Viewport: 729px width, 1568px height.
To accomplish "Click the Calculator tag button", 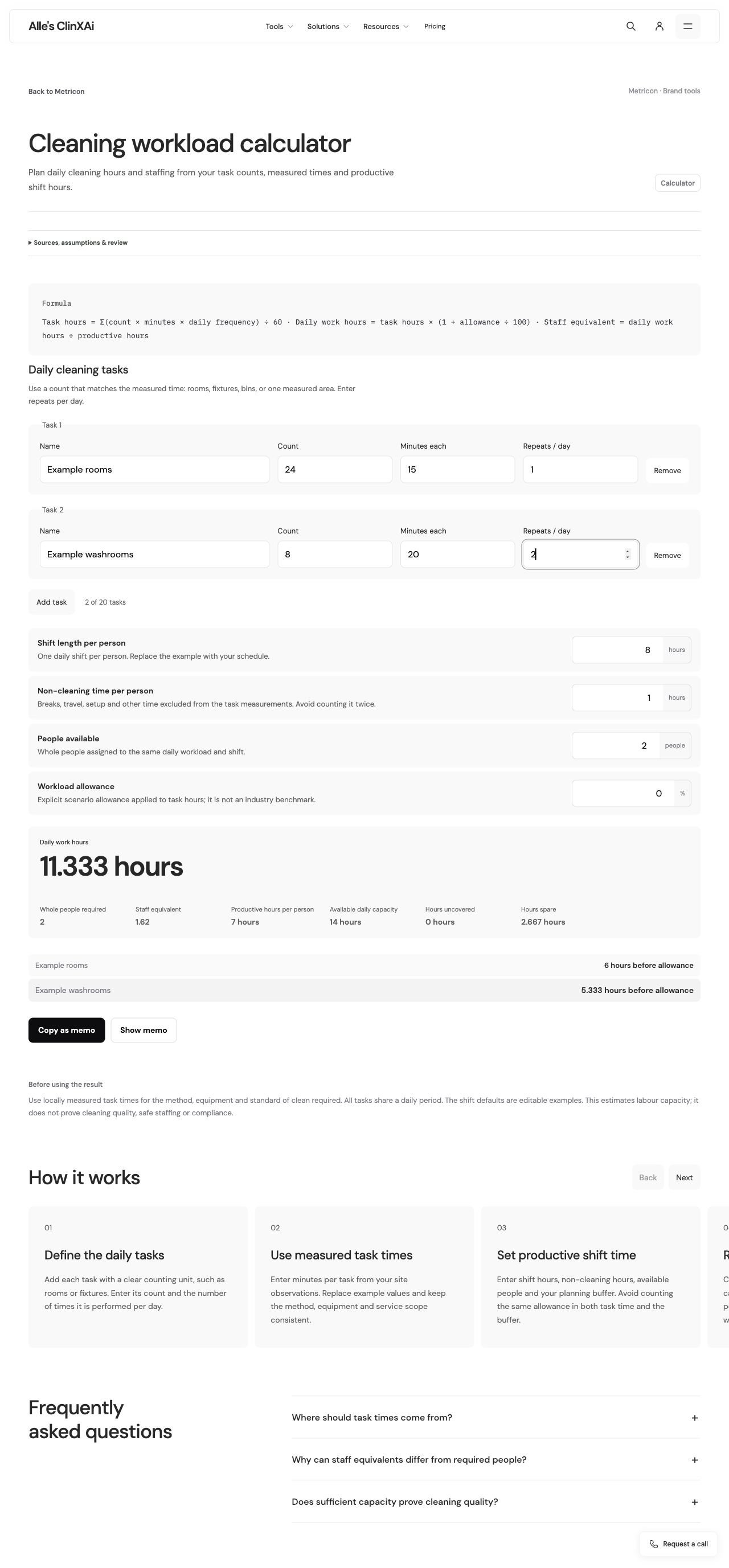I will click(677, 183).
